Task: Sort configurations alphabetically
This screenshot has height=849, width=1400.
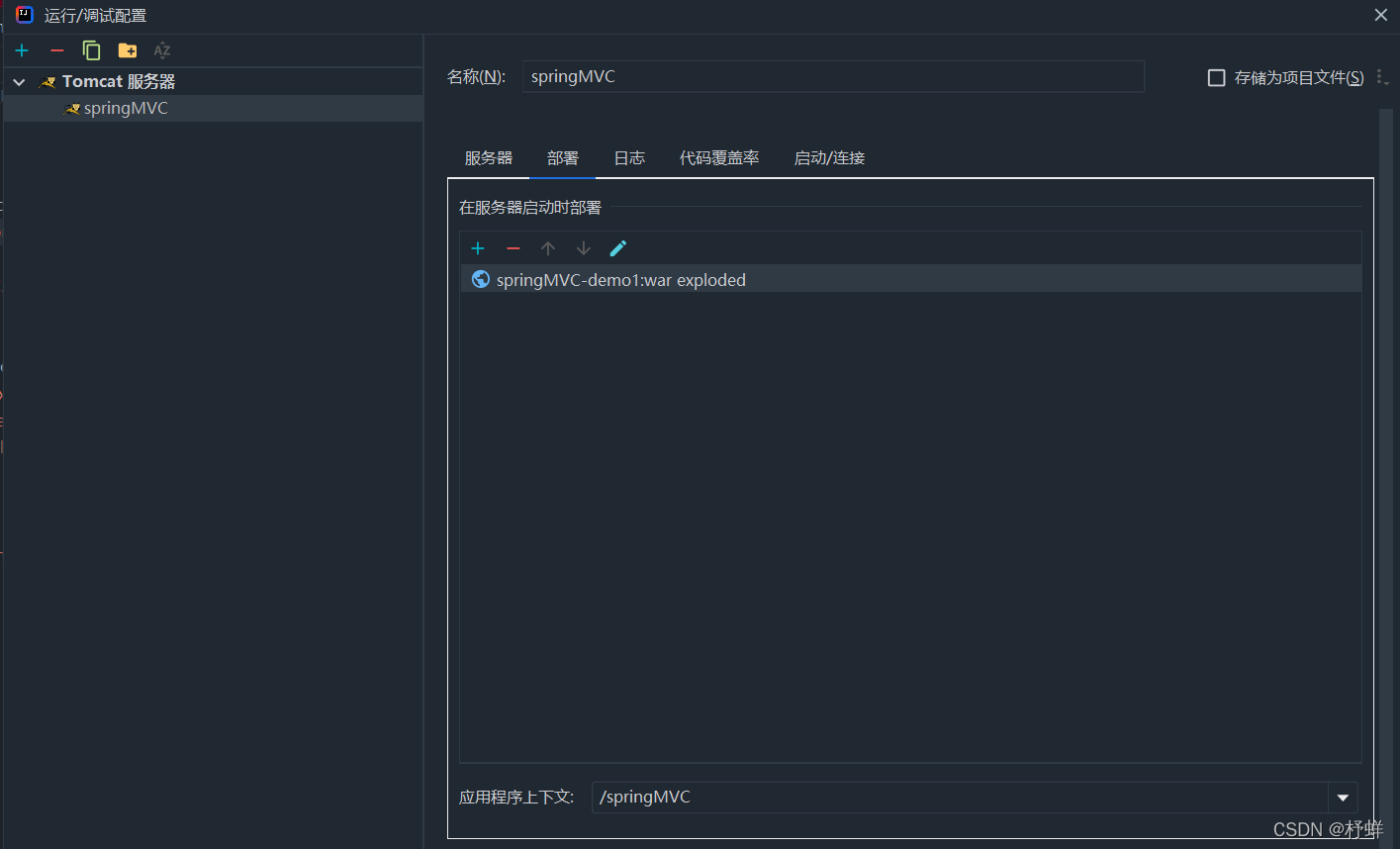Action: click(x=162, y=50)
